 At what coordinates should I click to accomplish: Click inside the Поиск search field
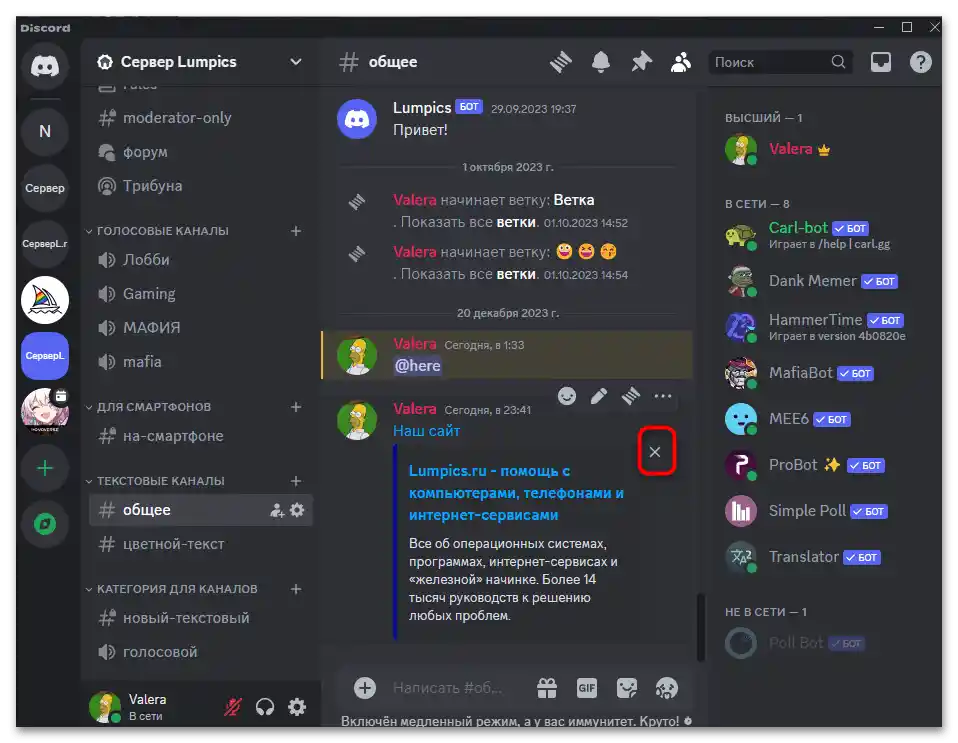[770, 61]
